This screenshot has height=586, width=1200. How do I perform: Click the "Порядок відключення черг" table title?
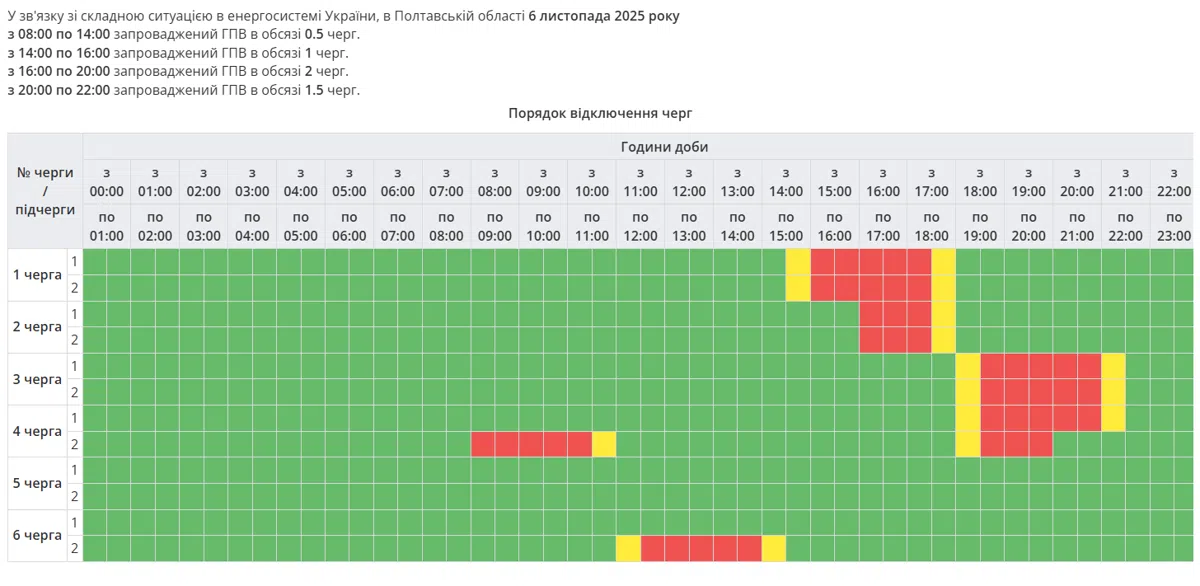pos(600,113)
